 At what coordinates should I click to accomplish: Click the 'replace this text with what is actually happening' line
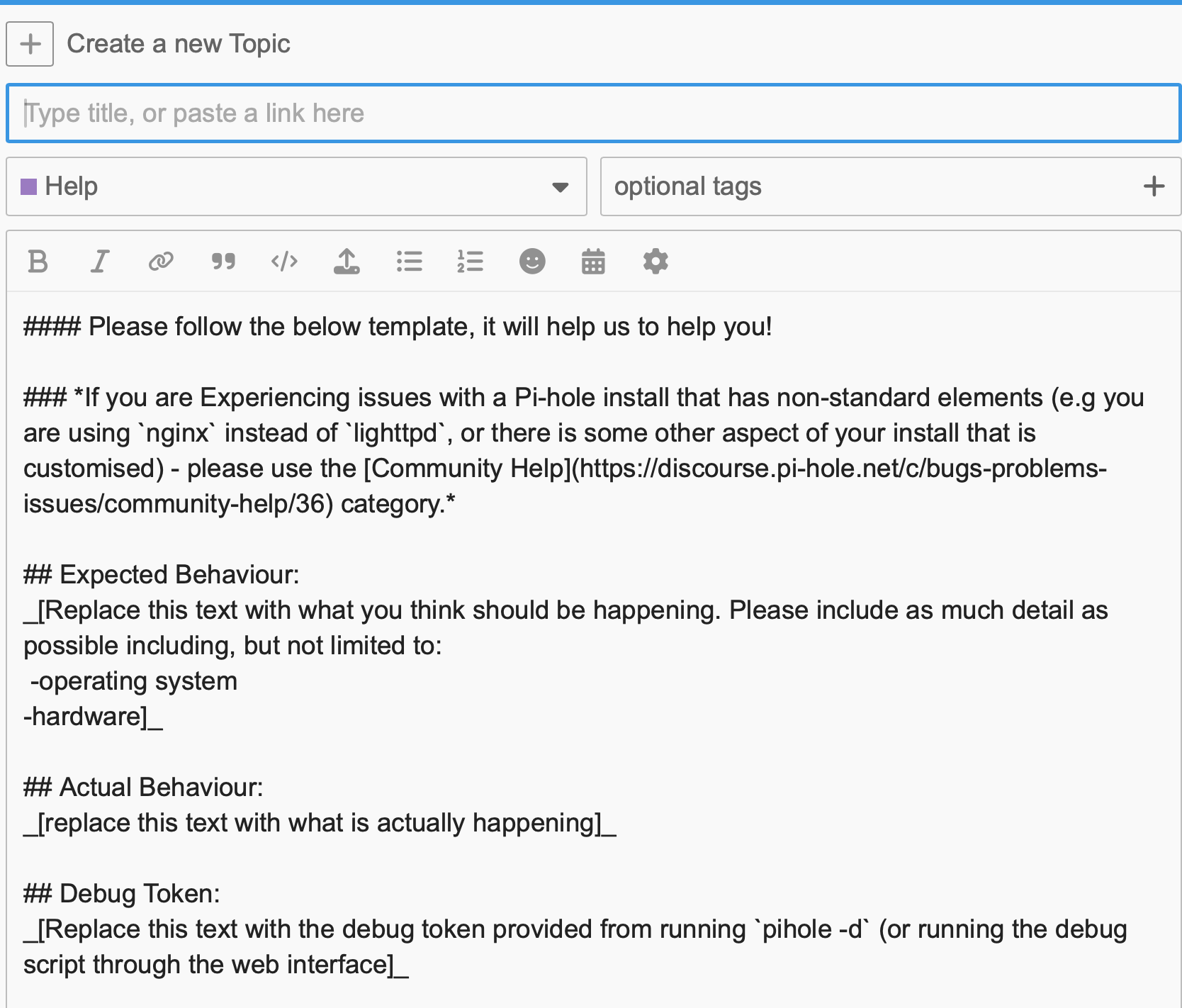(x=320, y=823)
